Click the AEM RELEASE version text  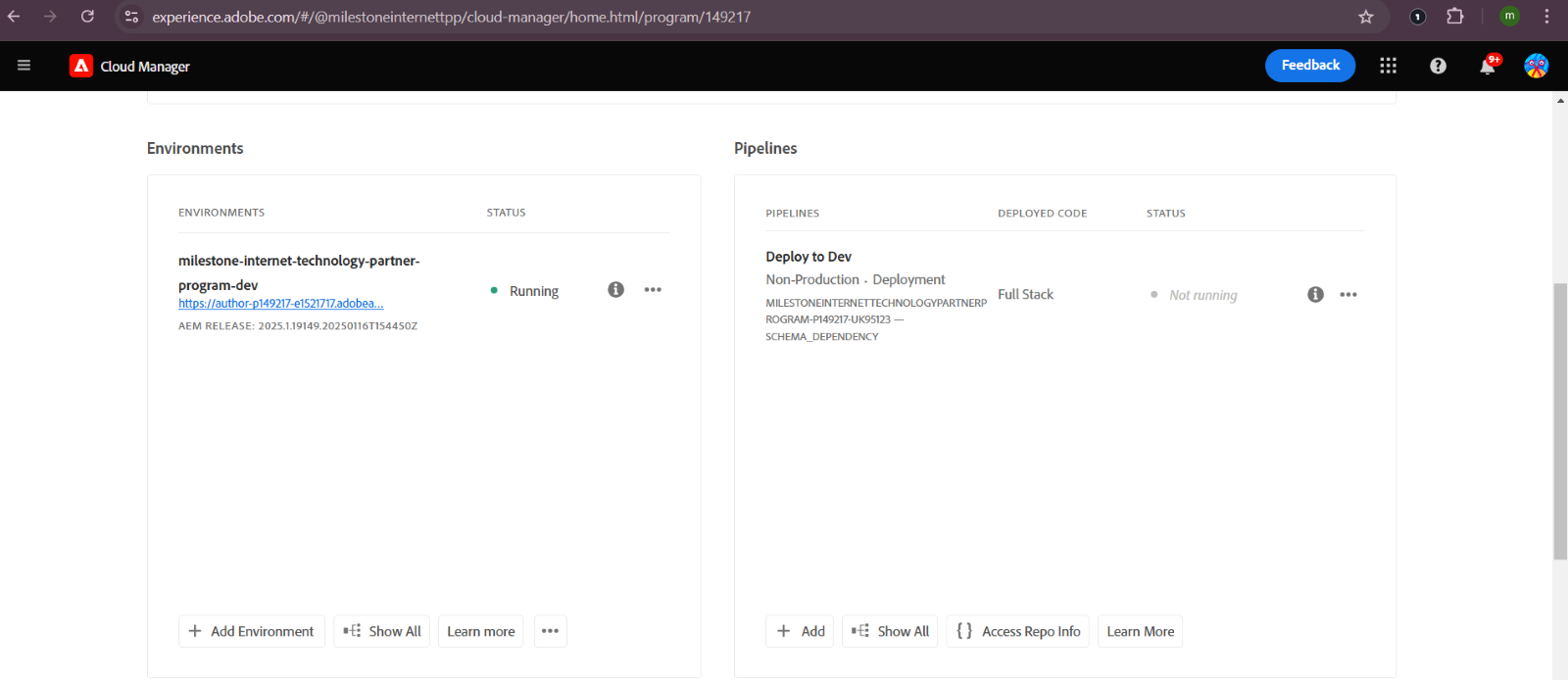click(298, 326)
